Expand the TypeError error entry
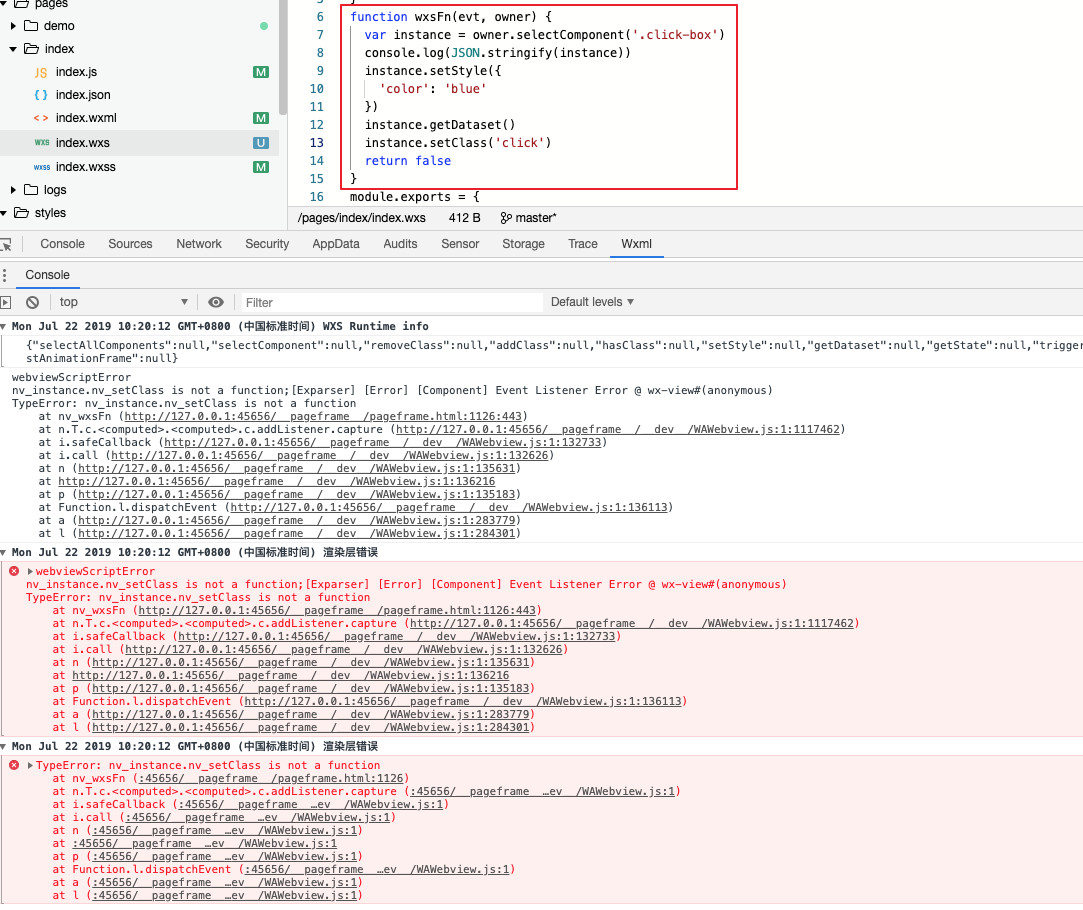 [30, 766]
